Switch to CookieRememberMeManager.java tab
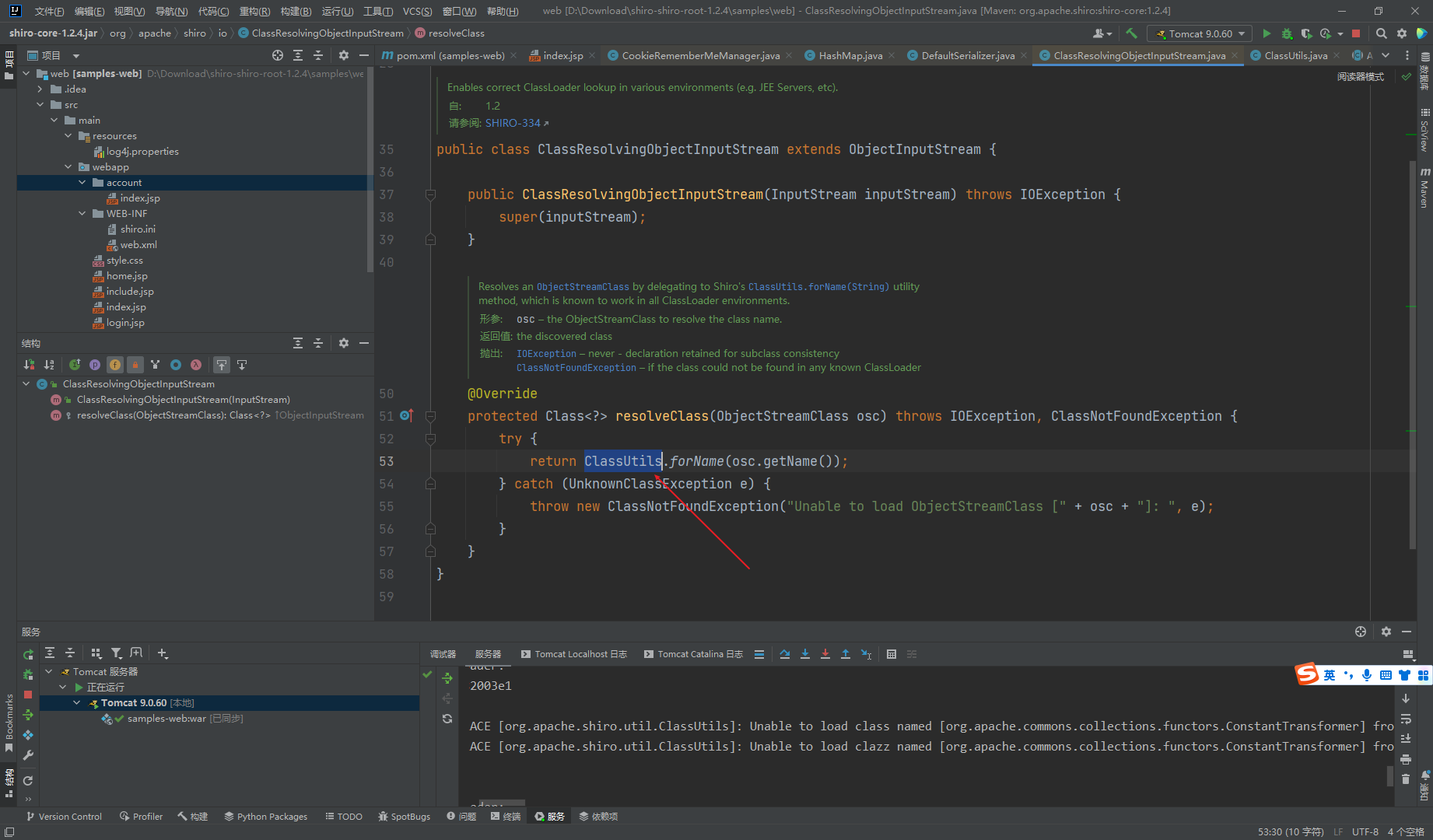1433x840 pixels. [700, 55]
